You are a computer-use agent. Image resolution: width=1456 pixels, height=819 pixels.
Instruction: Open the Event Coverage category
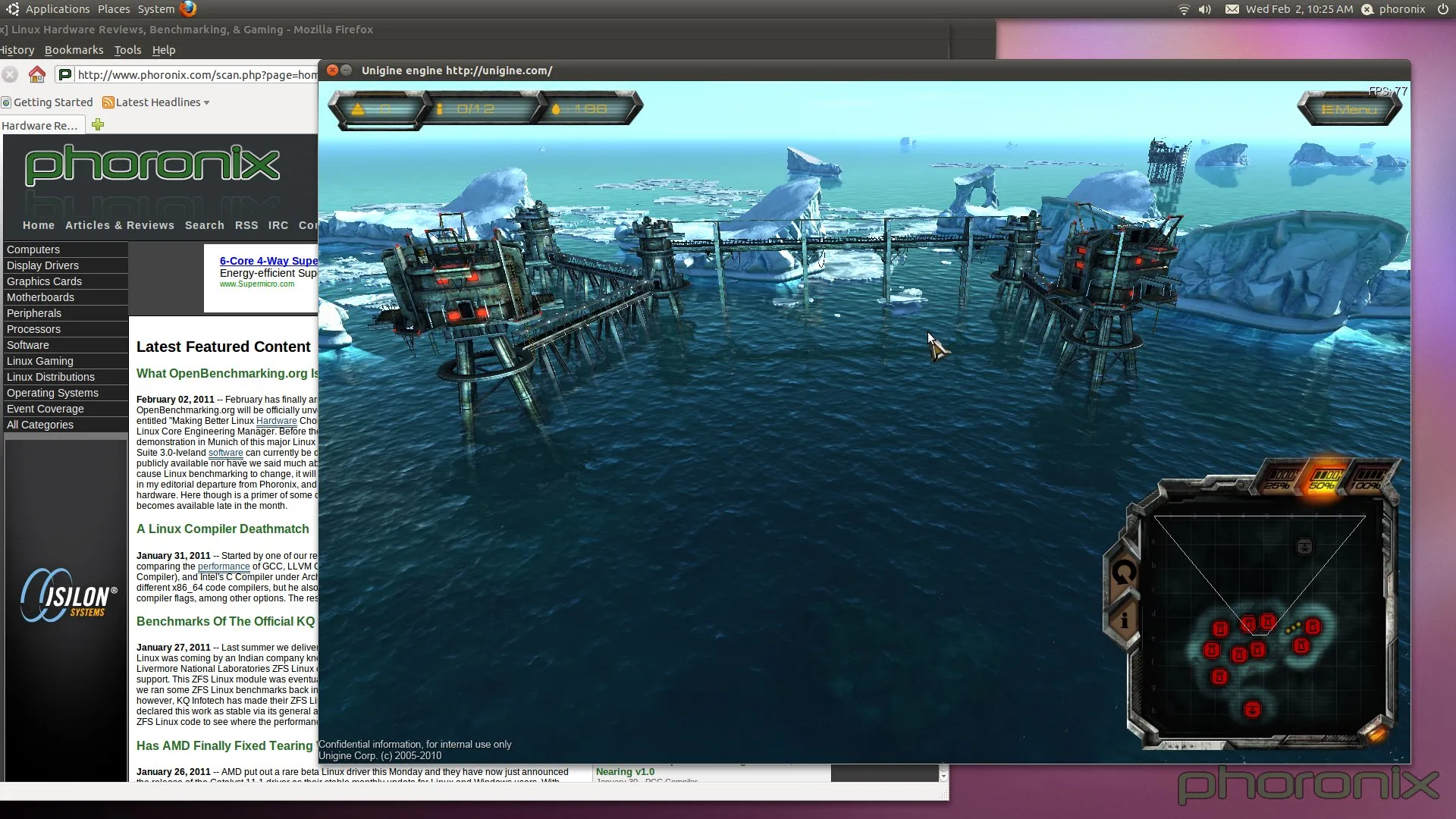tap(66, 409)
